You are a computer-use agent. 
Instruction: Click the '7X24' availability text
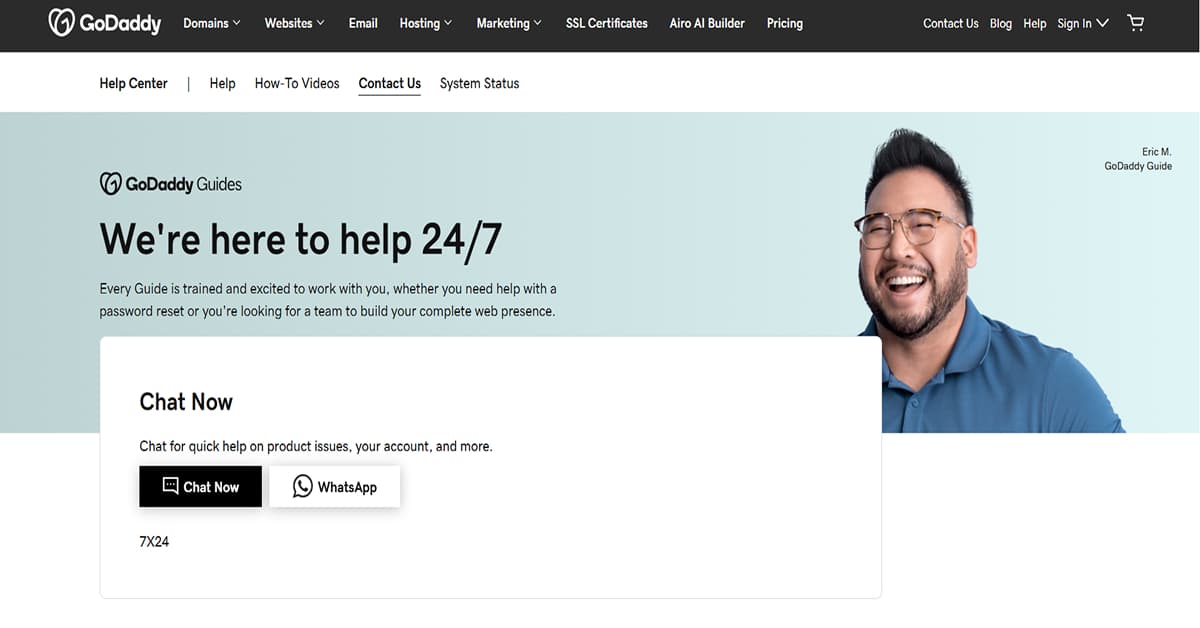click(154, 542)
